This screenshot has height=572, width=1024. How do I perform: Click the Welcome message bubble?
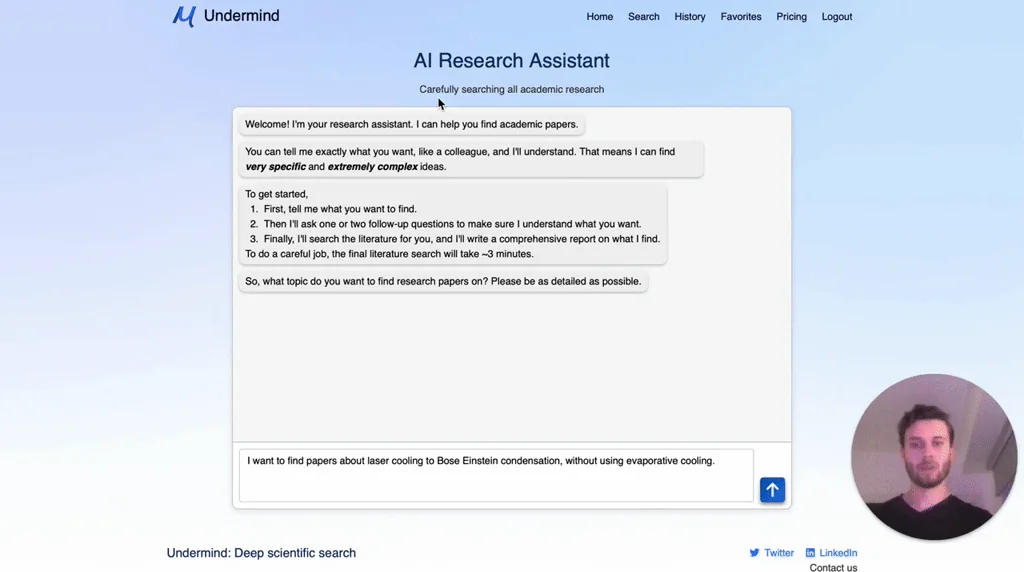coord(411,125)
